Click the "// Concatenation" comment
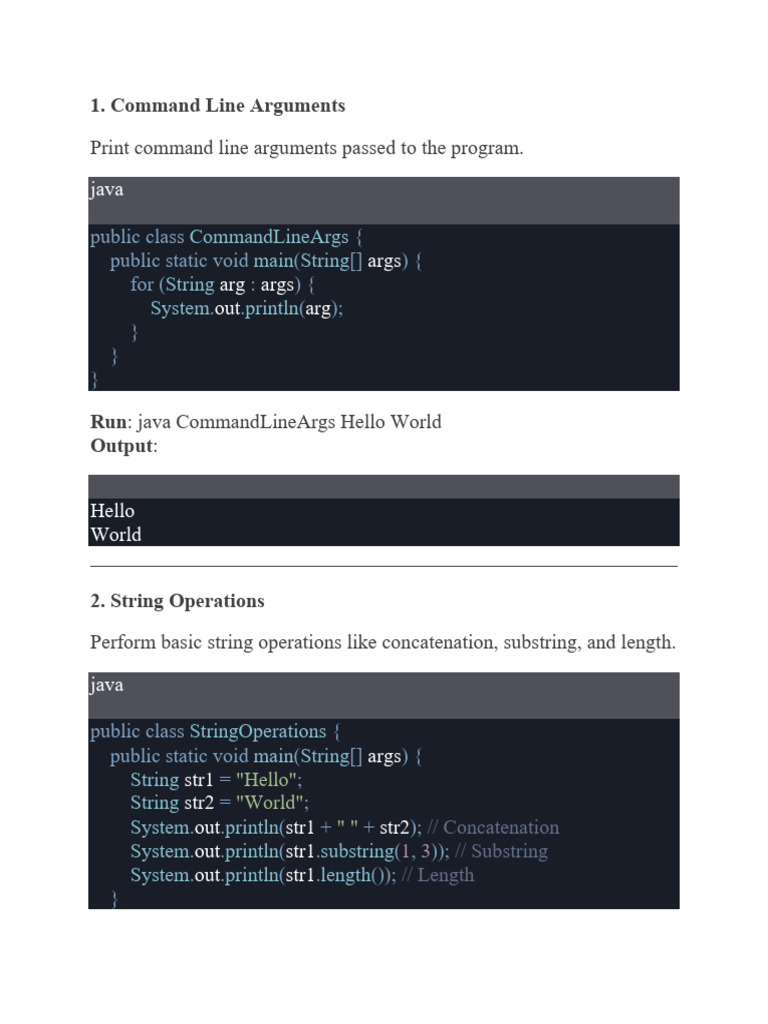768x1024 pixels. 494,828
